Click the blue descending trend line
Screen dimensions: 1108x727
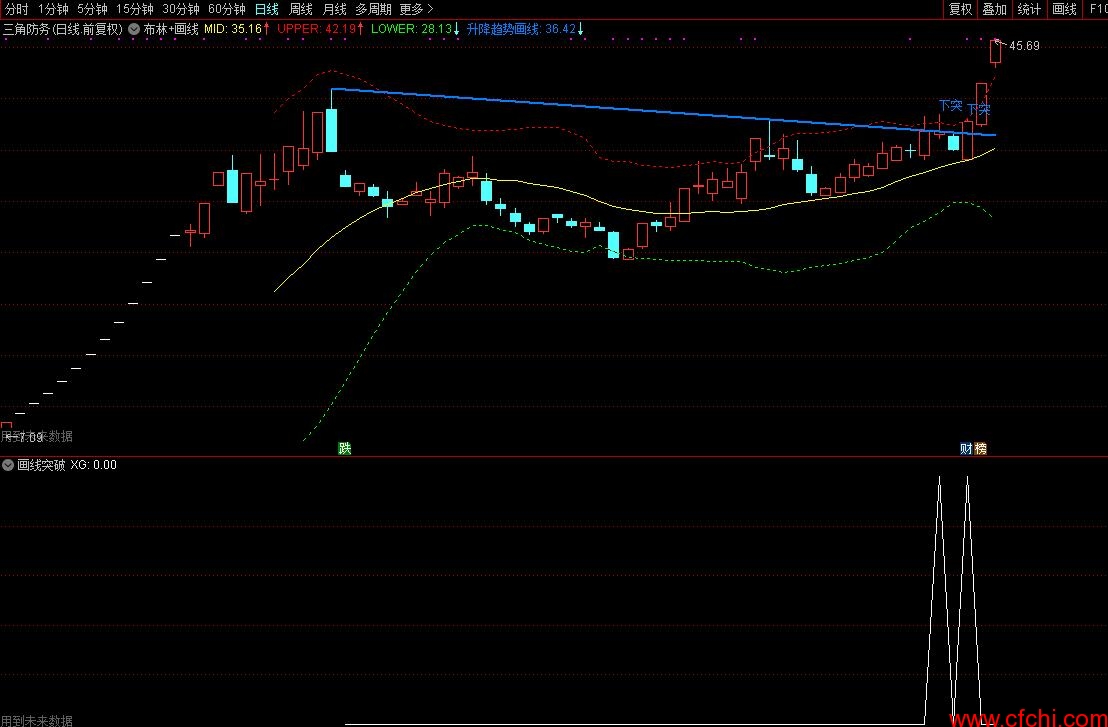664,112
